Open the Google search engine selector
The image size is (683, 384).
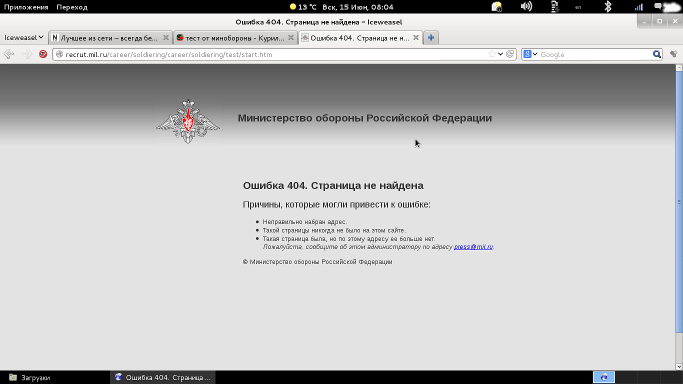[530, 54]
